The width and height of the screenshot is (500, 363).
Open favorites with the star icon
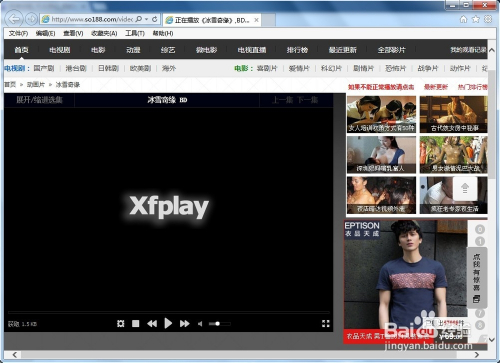point(476,19)
